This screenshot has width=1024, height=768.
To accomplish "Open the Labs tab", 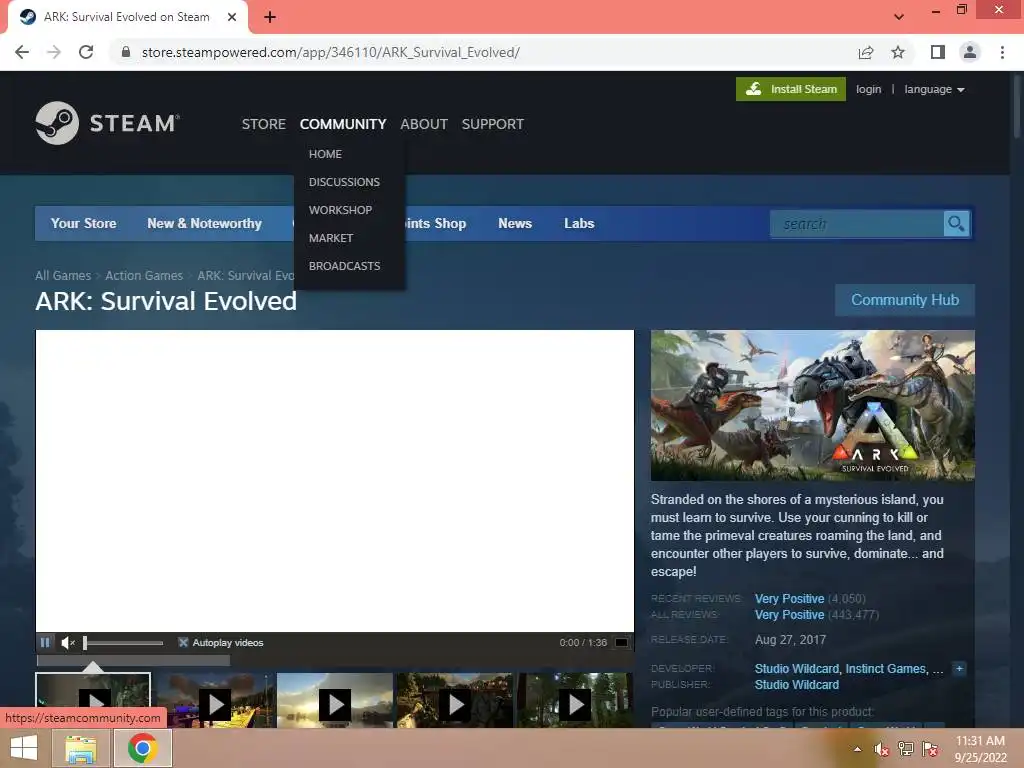I will pos(579,223).
